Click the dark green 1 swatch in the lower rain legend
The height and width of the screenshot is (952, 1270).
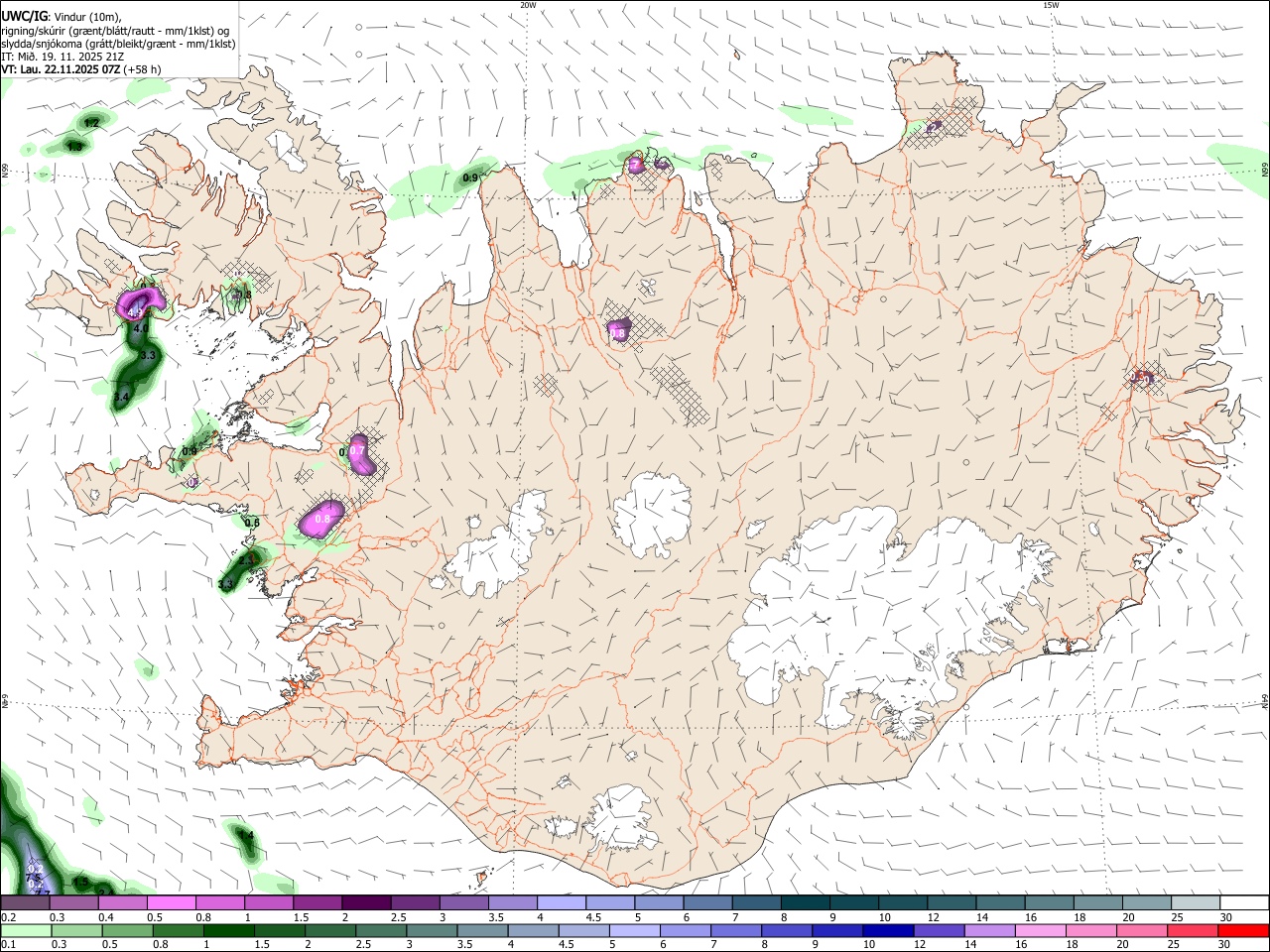pos(228,930)
